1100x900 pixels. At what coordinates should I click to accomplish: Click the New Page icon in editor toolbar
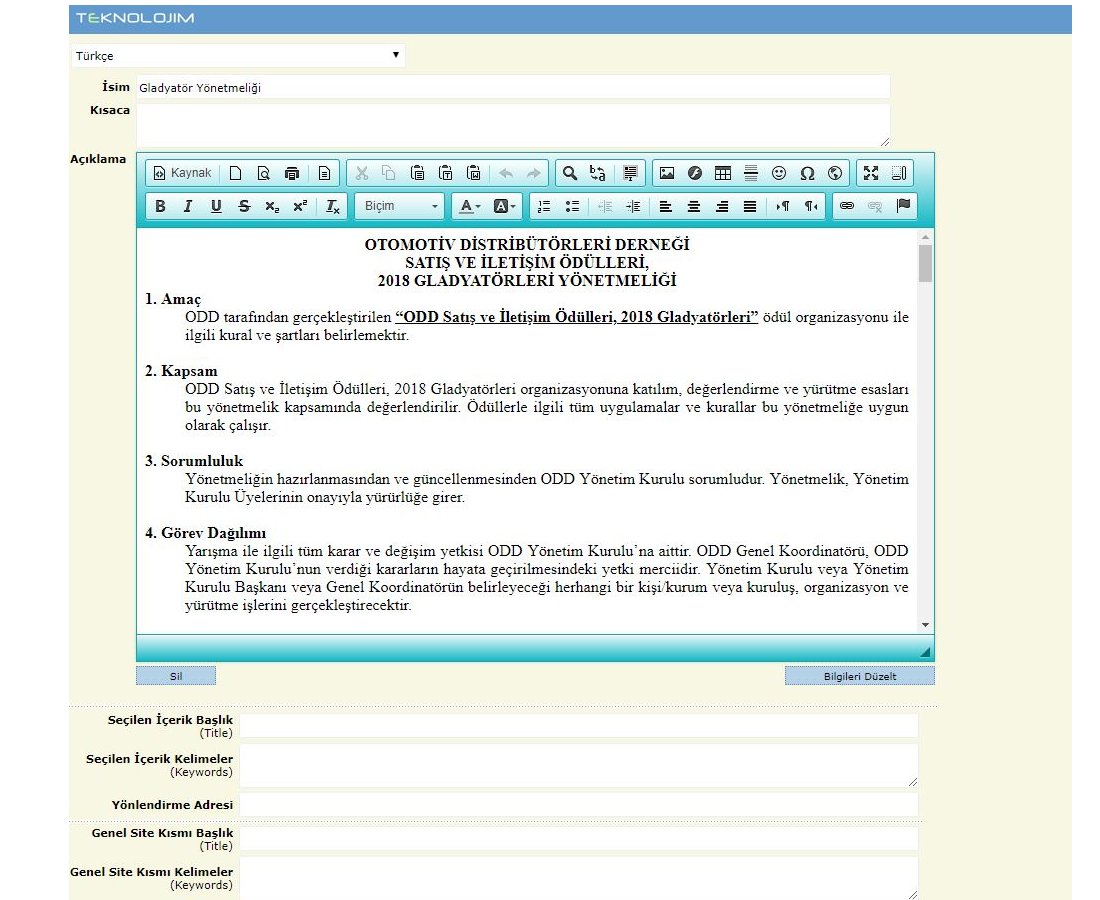236,173
